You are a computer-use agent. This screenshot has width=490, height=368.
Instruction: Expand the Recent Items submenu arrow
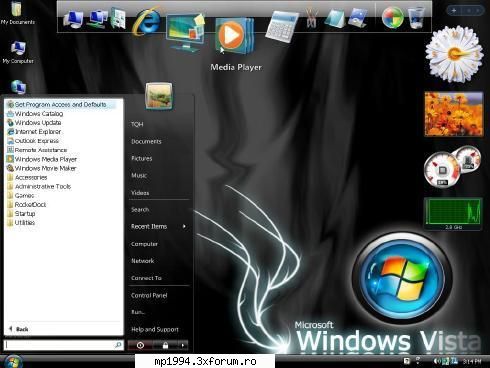184,226
